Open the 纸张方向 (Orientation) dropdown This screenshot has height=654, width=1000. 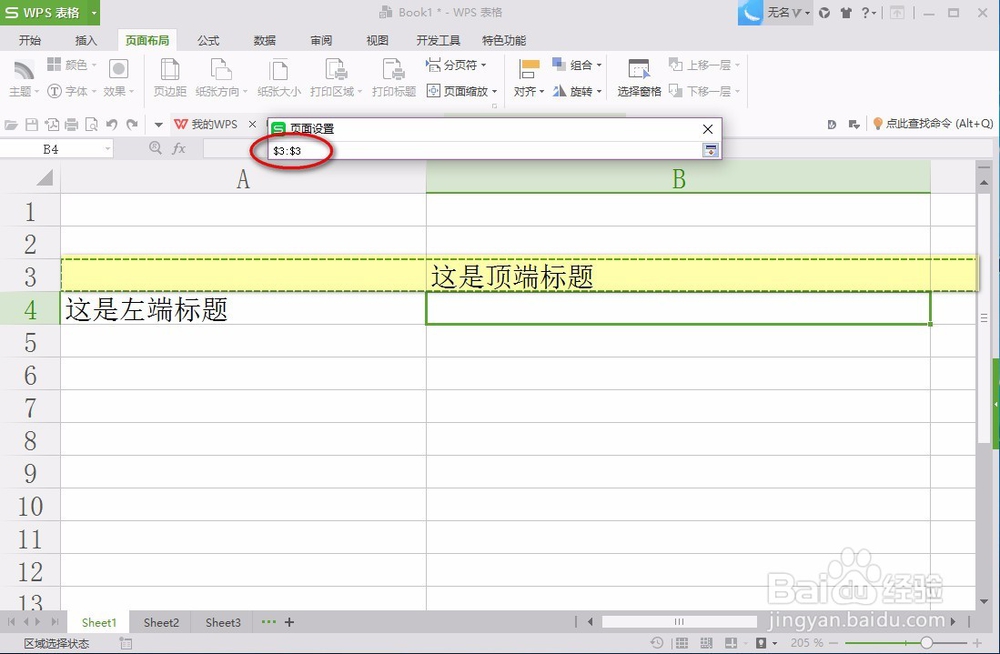coord(221,78)
